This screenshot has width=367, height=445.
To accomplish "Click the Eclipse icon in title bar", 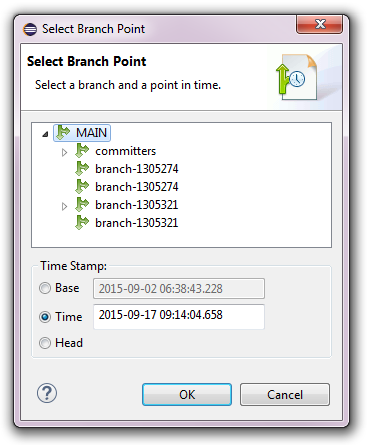I will (x=30, y=29).
